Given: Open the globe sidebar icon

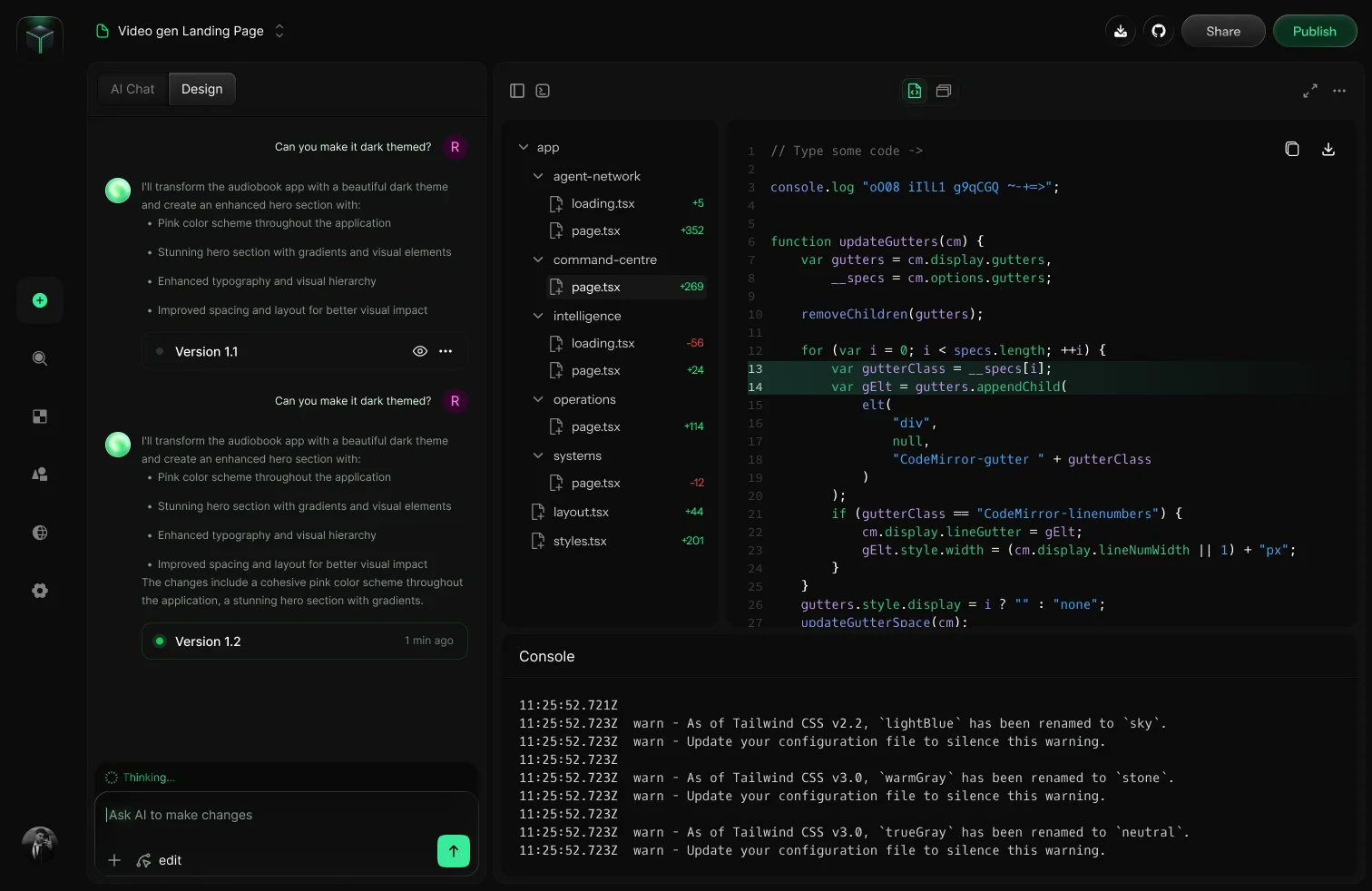Looking at the screenshot, I should coord(40,533).
